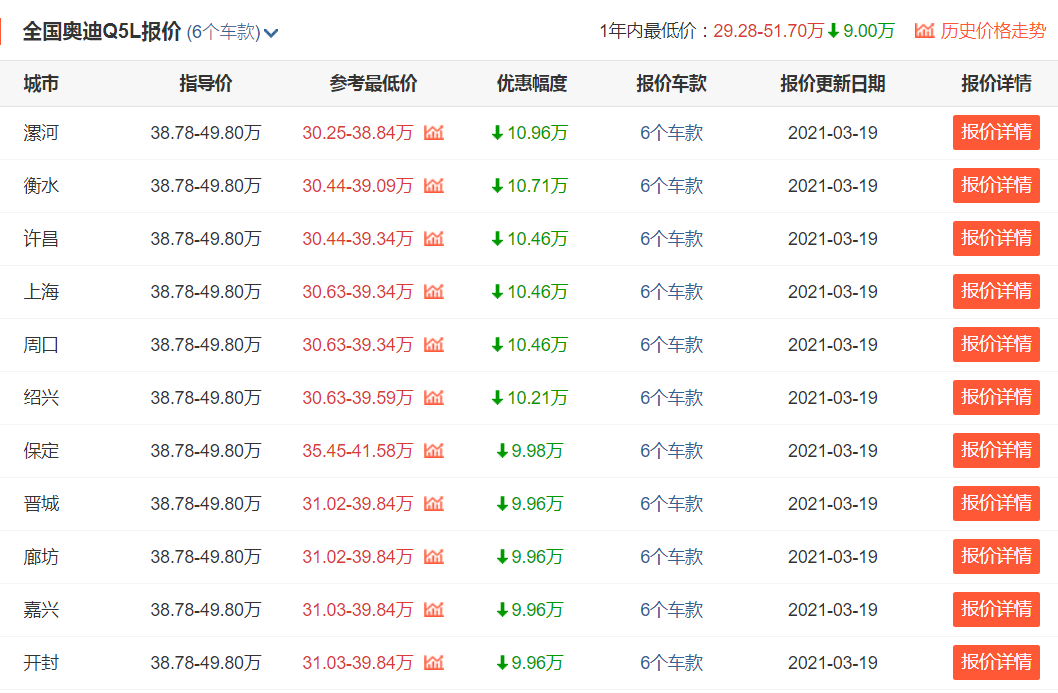Screen dimensions: 1058x693
Task: Click 报价详情 button for 廊坊
Action: [996, 557]
